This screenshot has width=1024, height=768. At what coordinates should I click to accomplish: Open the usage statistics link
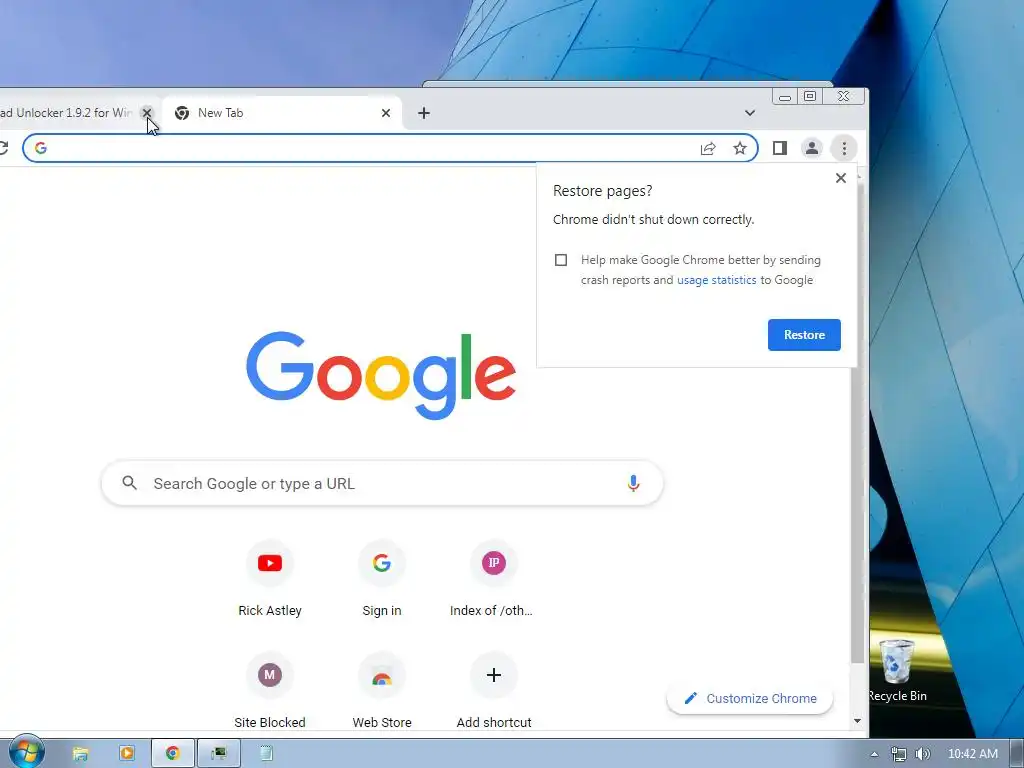(x=716, y=280)
